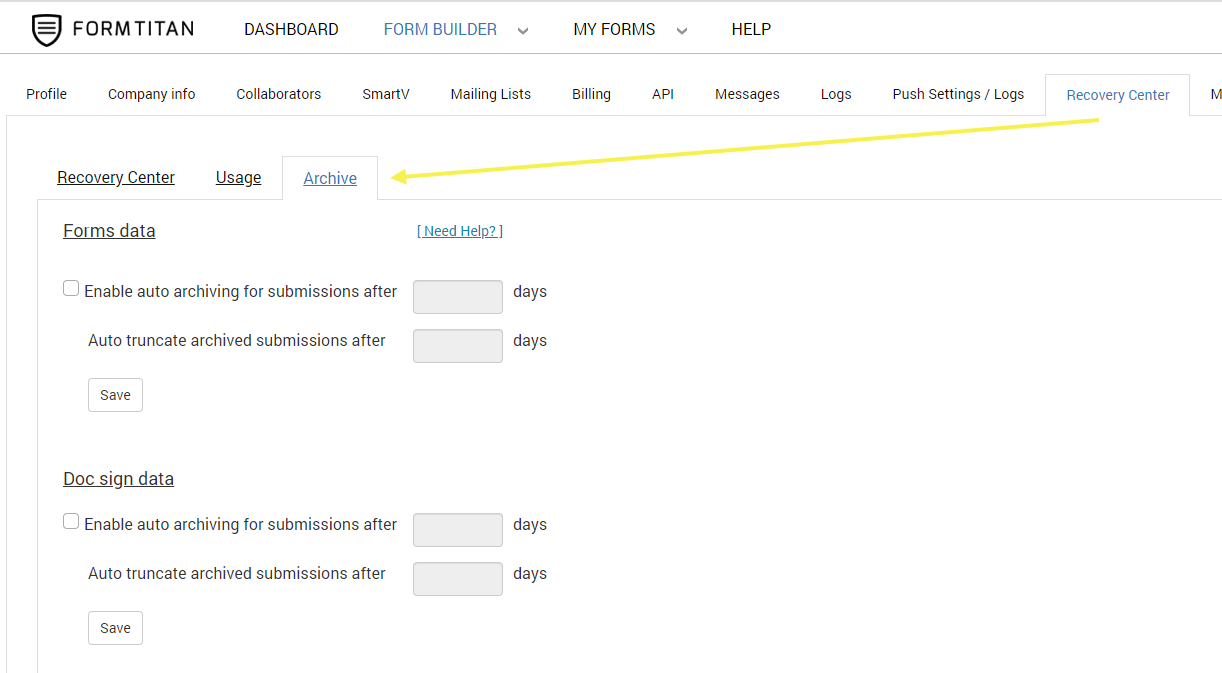Expand the My Forms dropdown chevron

click(x=682, y=31)
